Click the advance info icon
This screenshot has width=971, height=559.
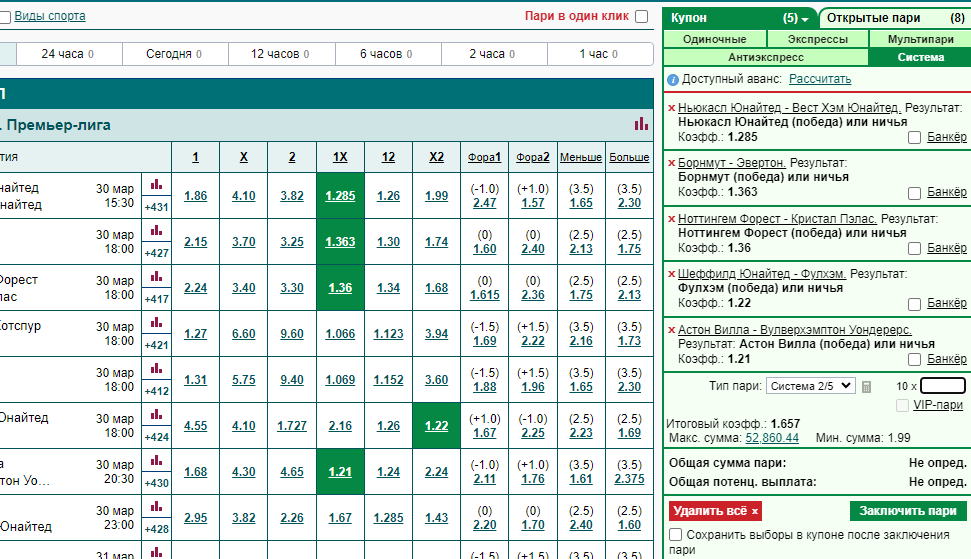click(x=673, y=80)
